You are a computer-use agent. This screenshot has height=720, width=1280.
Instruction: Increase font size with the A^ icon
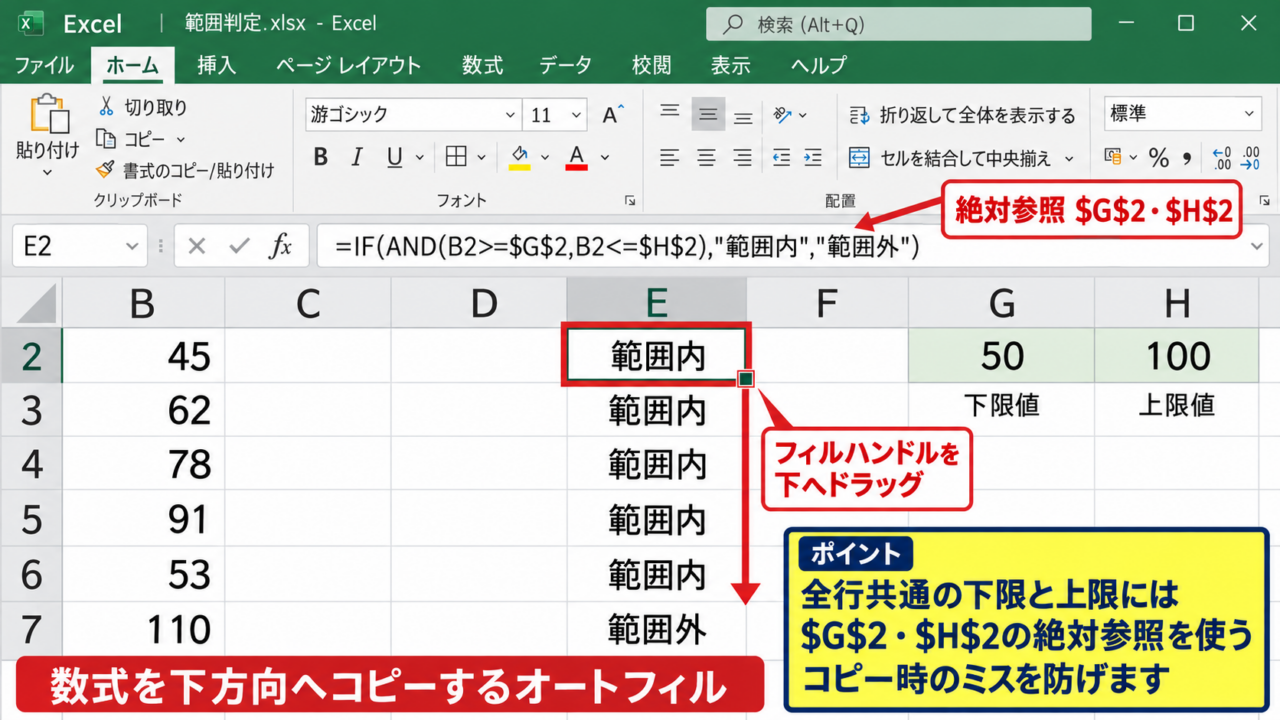(x=613, y=115)
